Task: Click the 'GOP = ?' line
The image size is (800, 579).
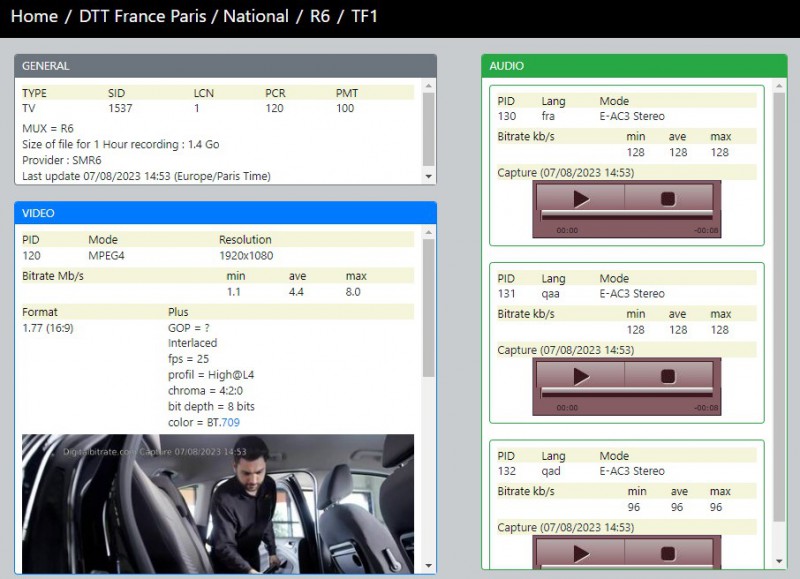Action: pyautogui.click(x=188, y=328)
